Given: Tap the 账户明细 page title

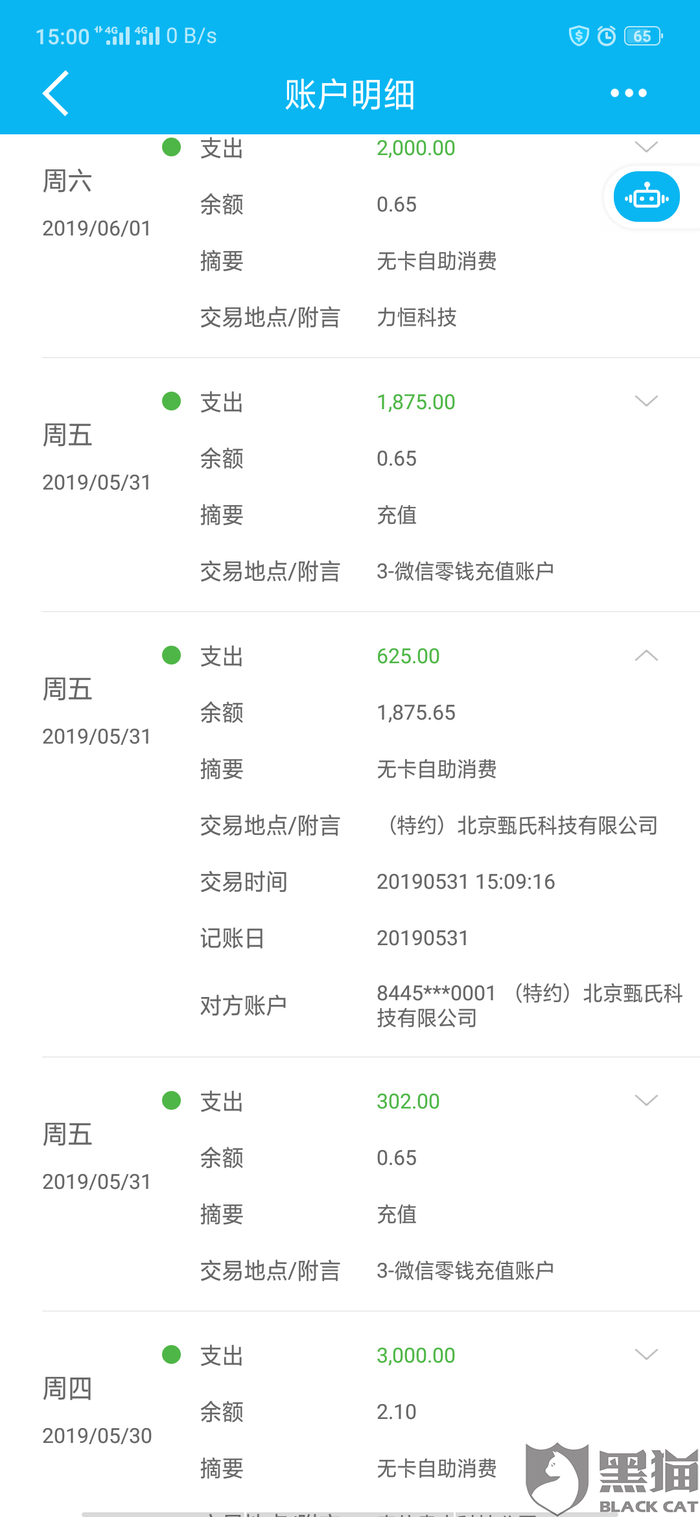Looking at the screenshot, I should 349,94.
